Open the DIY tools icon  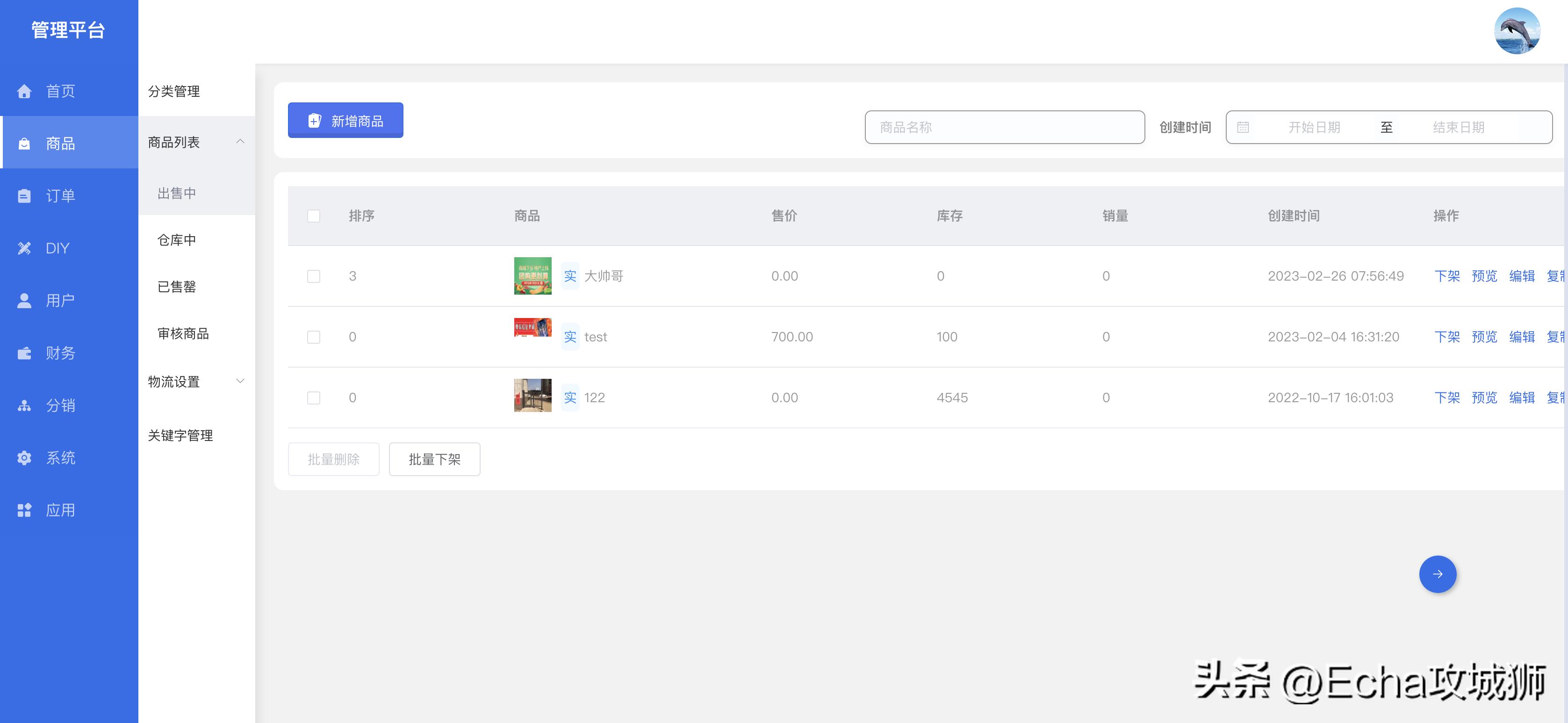[24, 248]
